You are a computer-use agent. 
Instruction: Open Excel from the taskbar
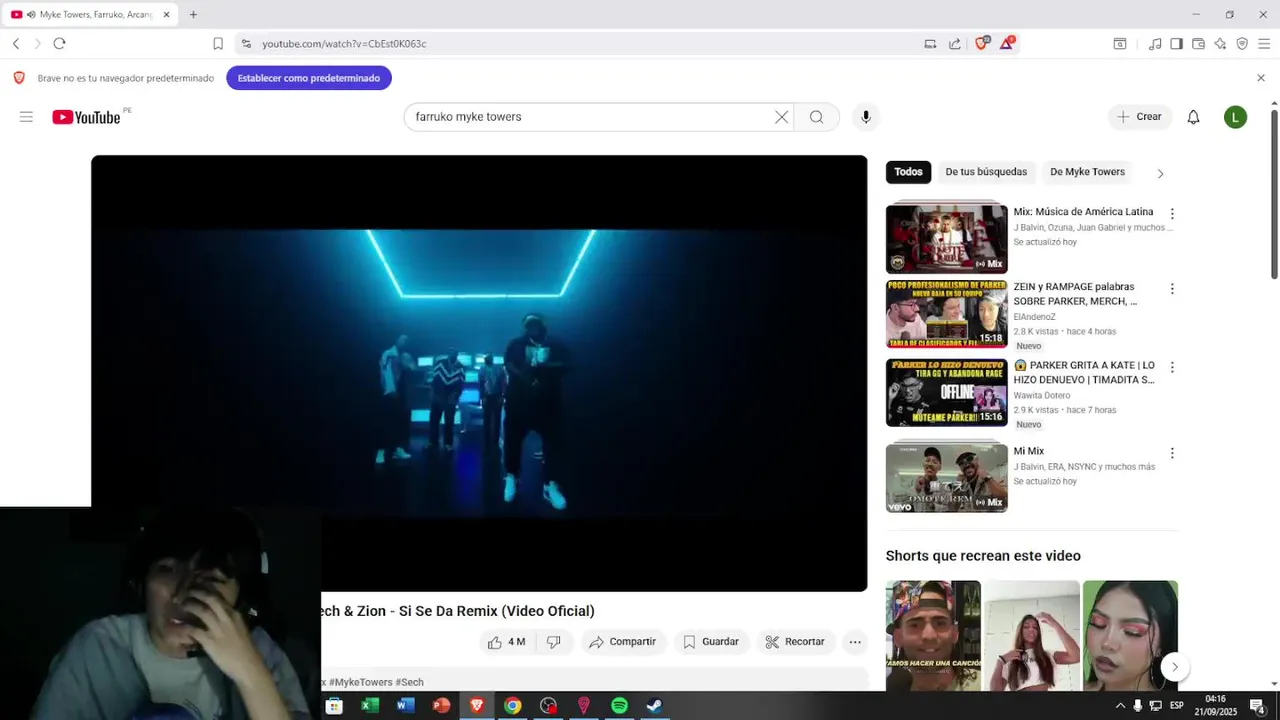pos(370,706)
